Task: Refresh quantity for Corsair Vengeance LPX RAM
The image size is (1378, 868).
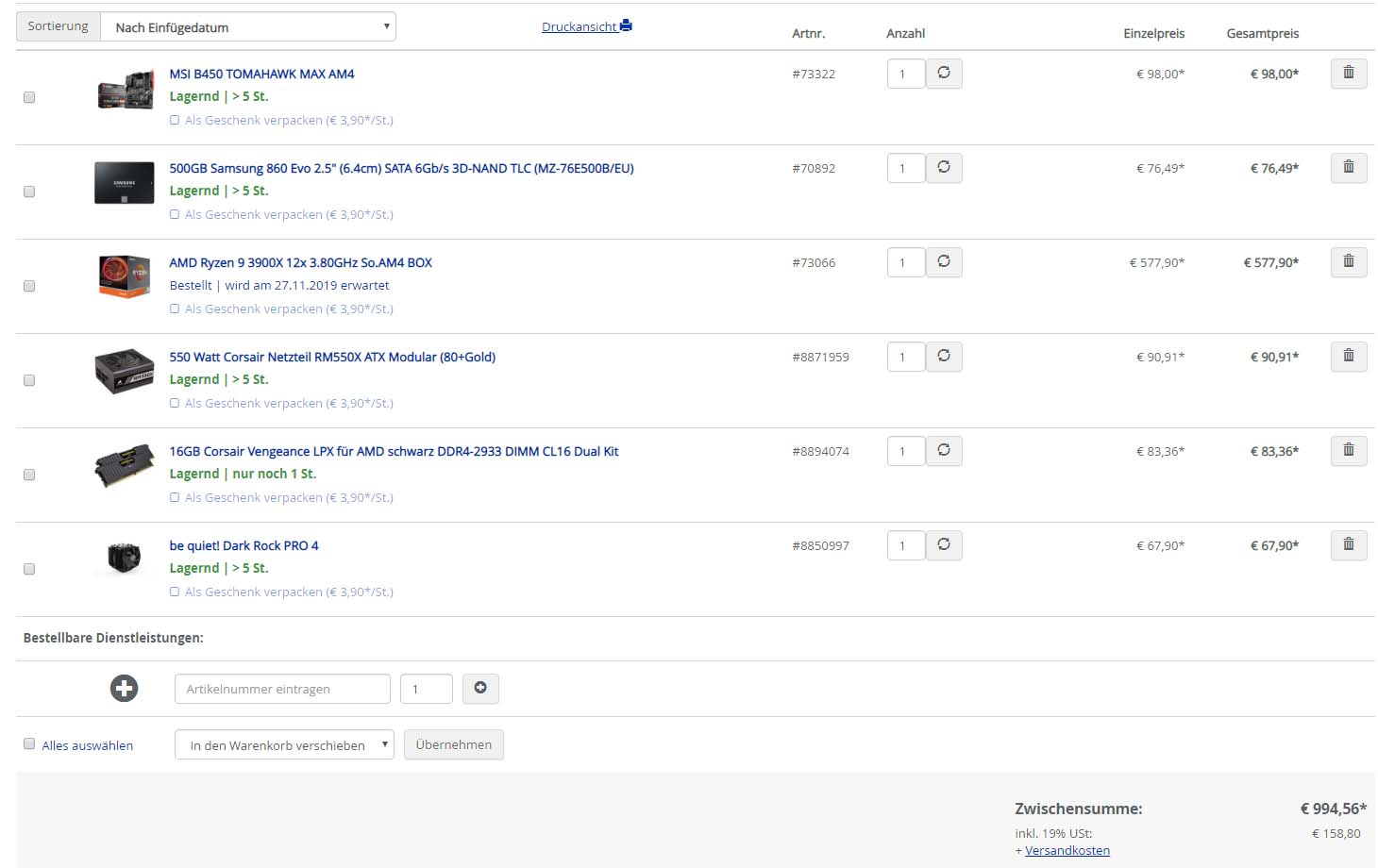Action: [944, 451]
